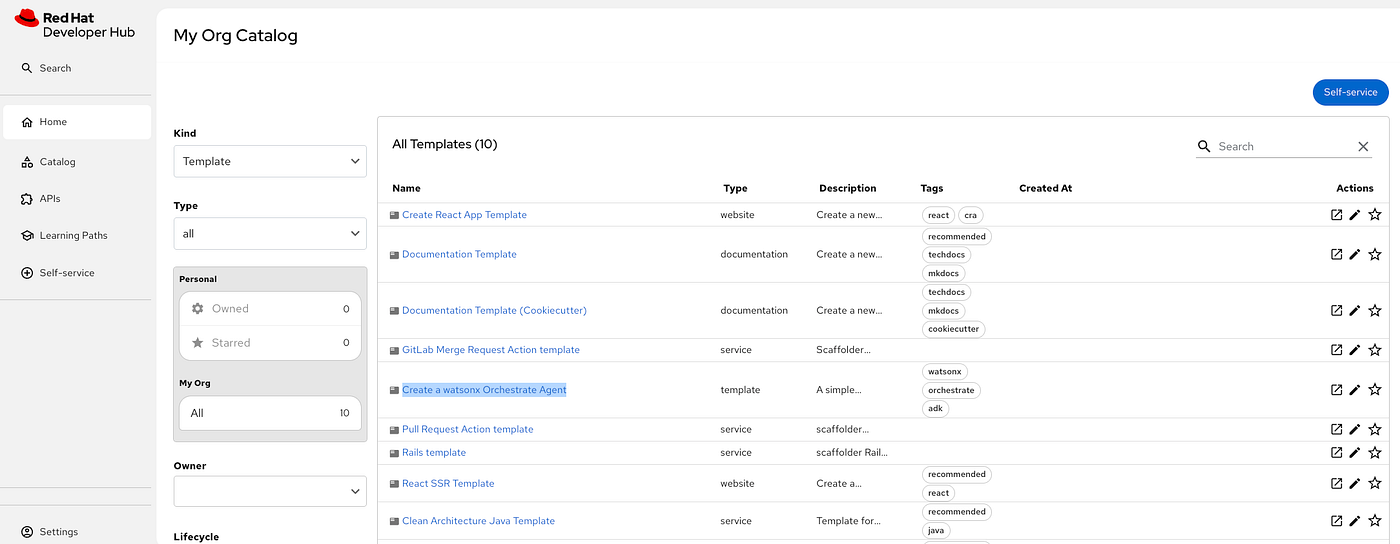Click the cookiecutter tag chip
Image resolution: width=1400 pixels, height=544 pixels.
pyautogui.click(x=953, y=329)
